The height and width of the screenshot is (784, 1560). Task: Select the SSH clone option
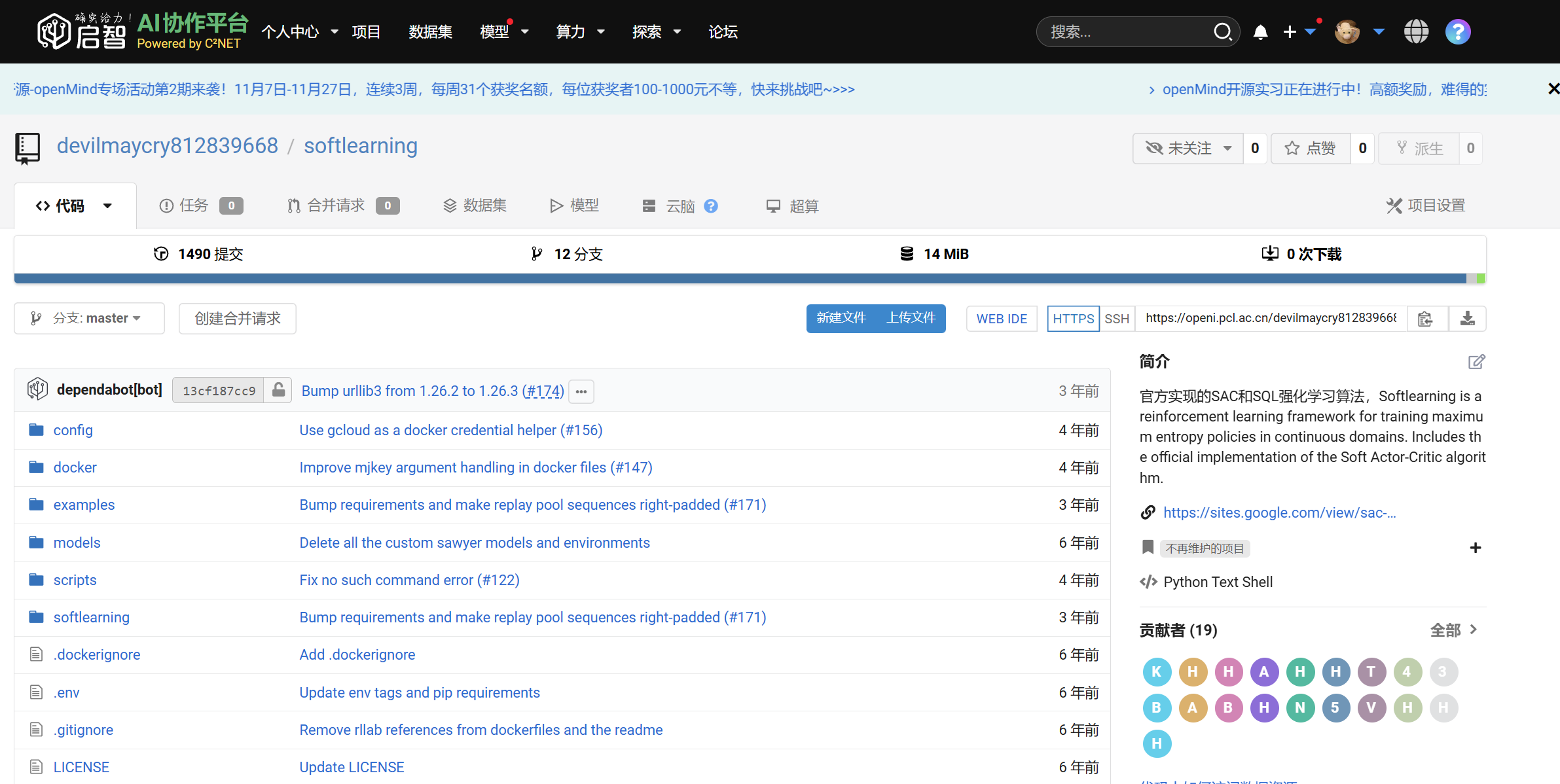[x=1117, y=319]
